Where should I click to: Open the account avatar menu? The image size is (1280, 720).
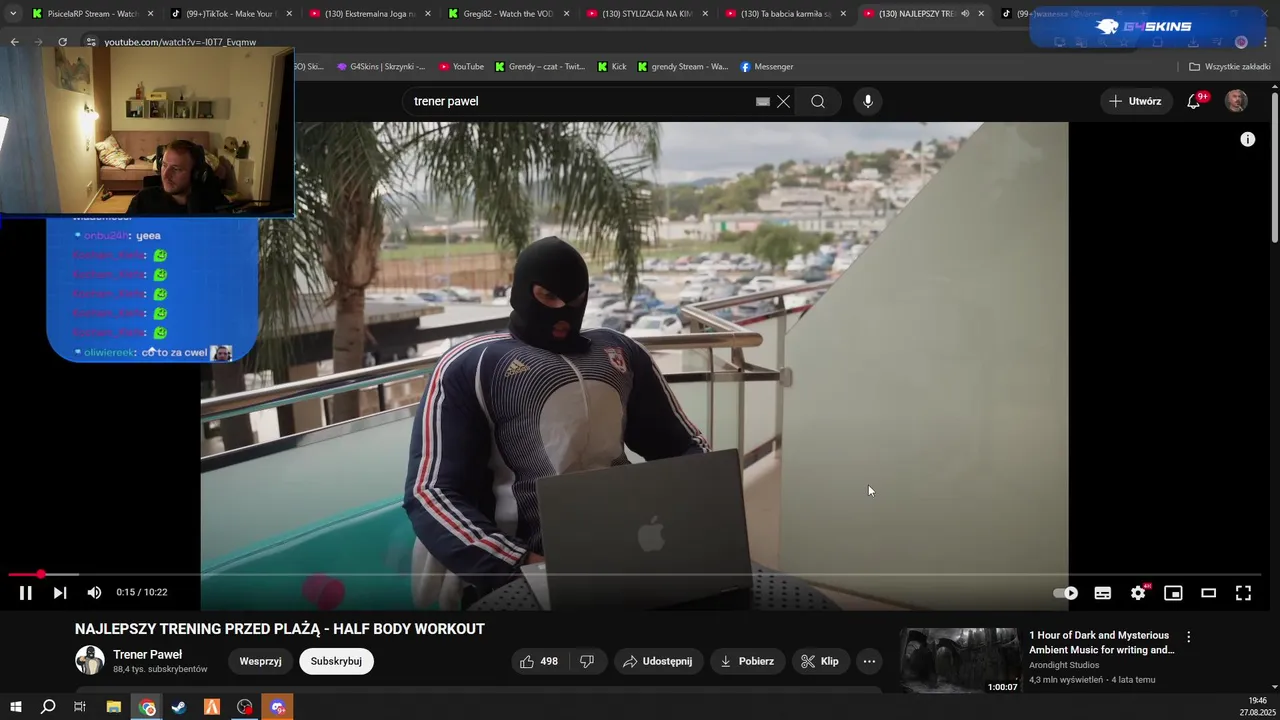click(x=1237, y=101)
